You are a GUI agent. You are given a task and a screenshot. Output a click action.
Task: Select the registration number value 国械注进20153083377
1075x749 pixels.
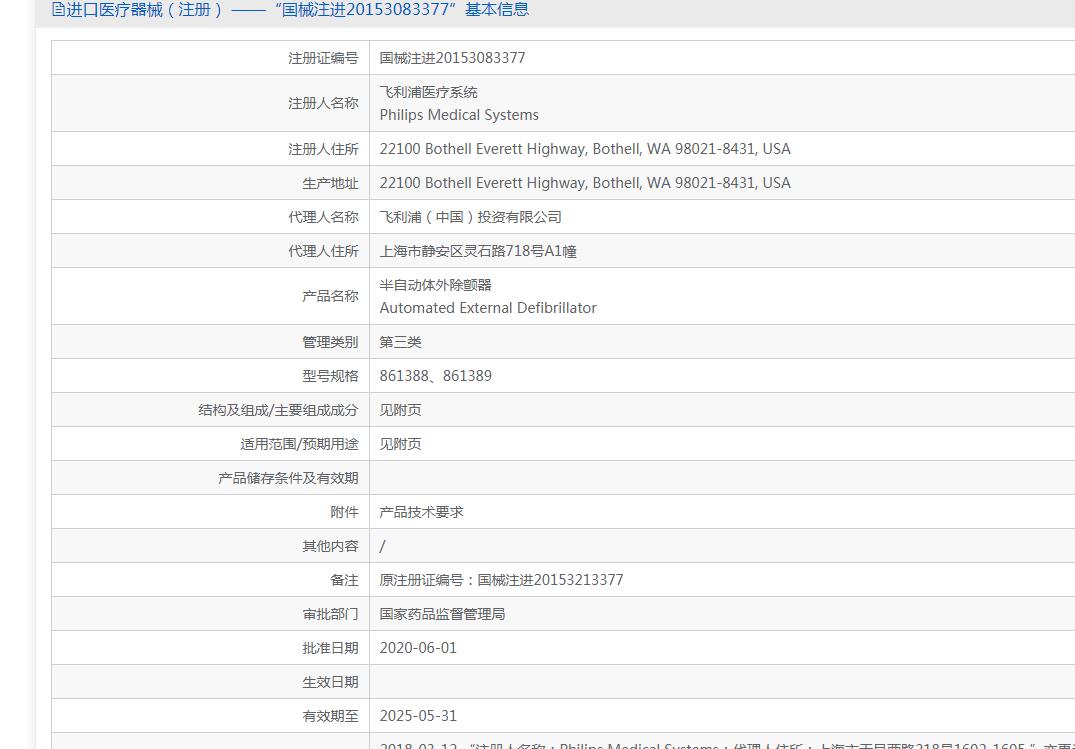[x=452, y=58]
